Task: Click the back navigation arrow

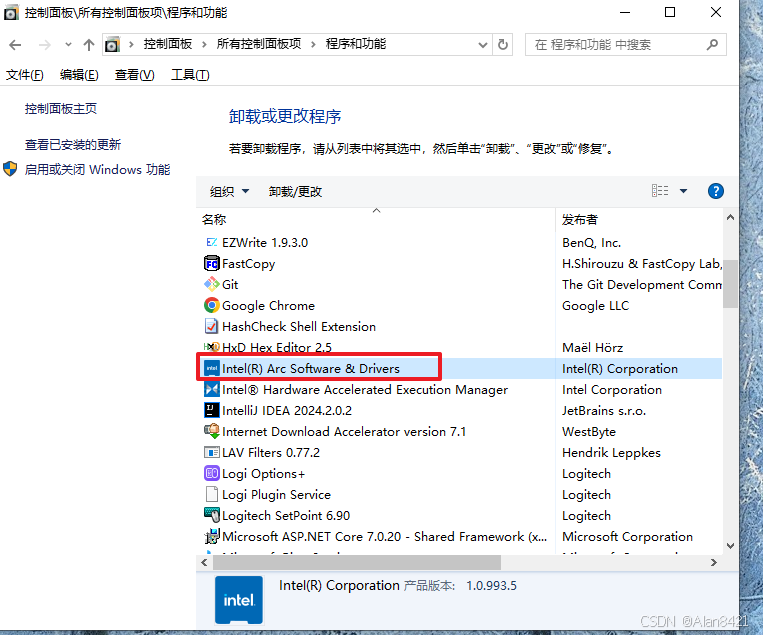Action: coord(15,45)
